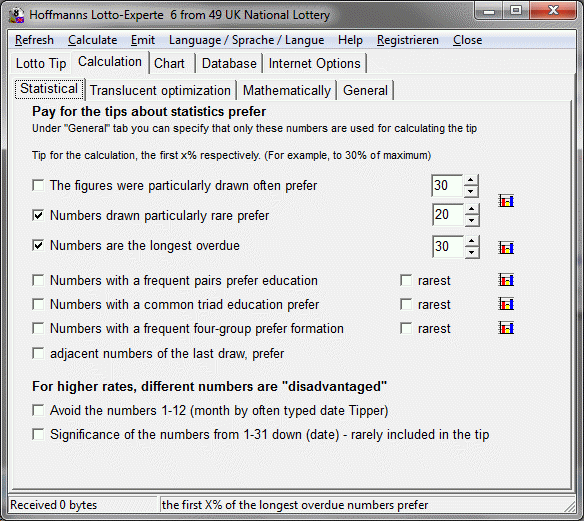Uncheck 'Numbers drawn particularly rare prefer'
The height and width of the screenshot is (521, 584).
pos(38,215)
